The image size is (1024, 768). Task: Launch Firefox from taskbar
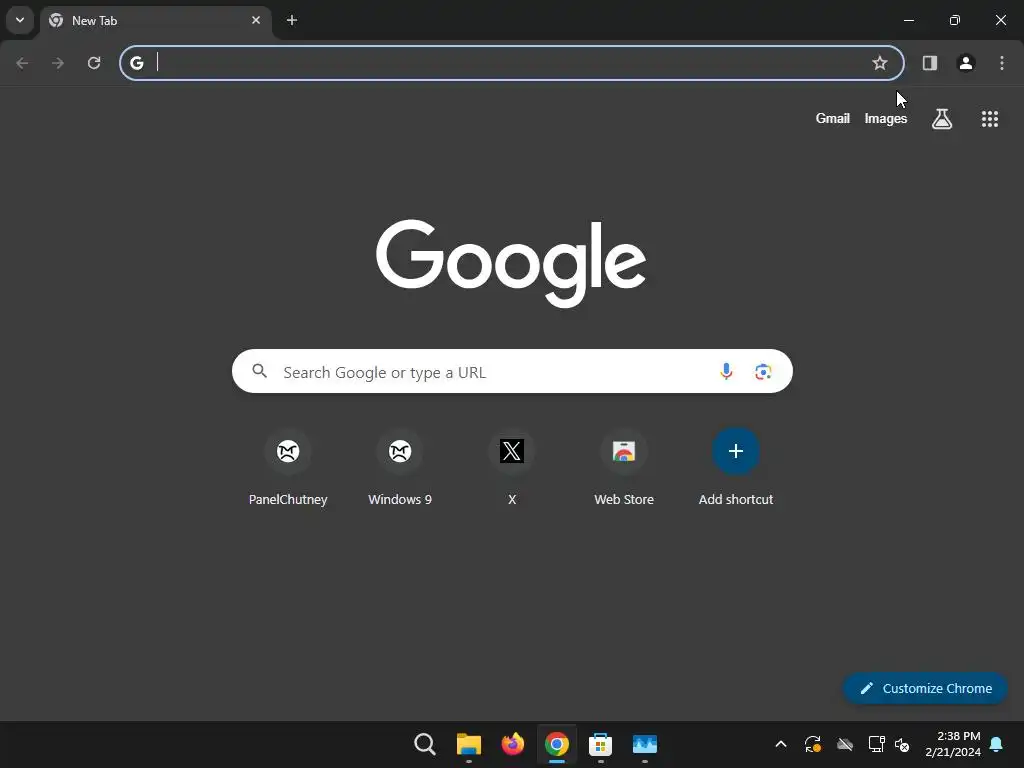tap(513, 744)
